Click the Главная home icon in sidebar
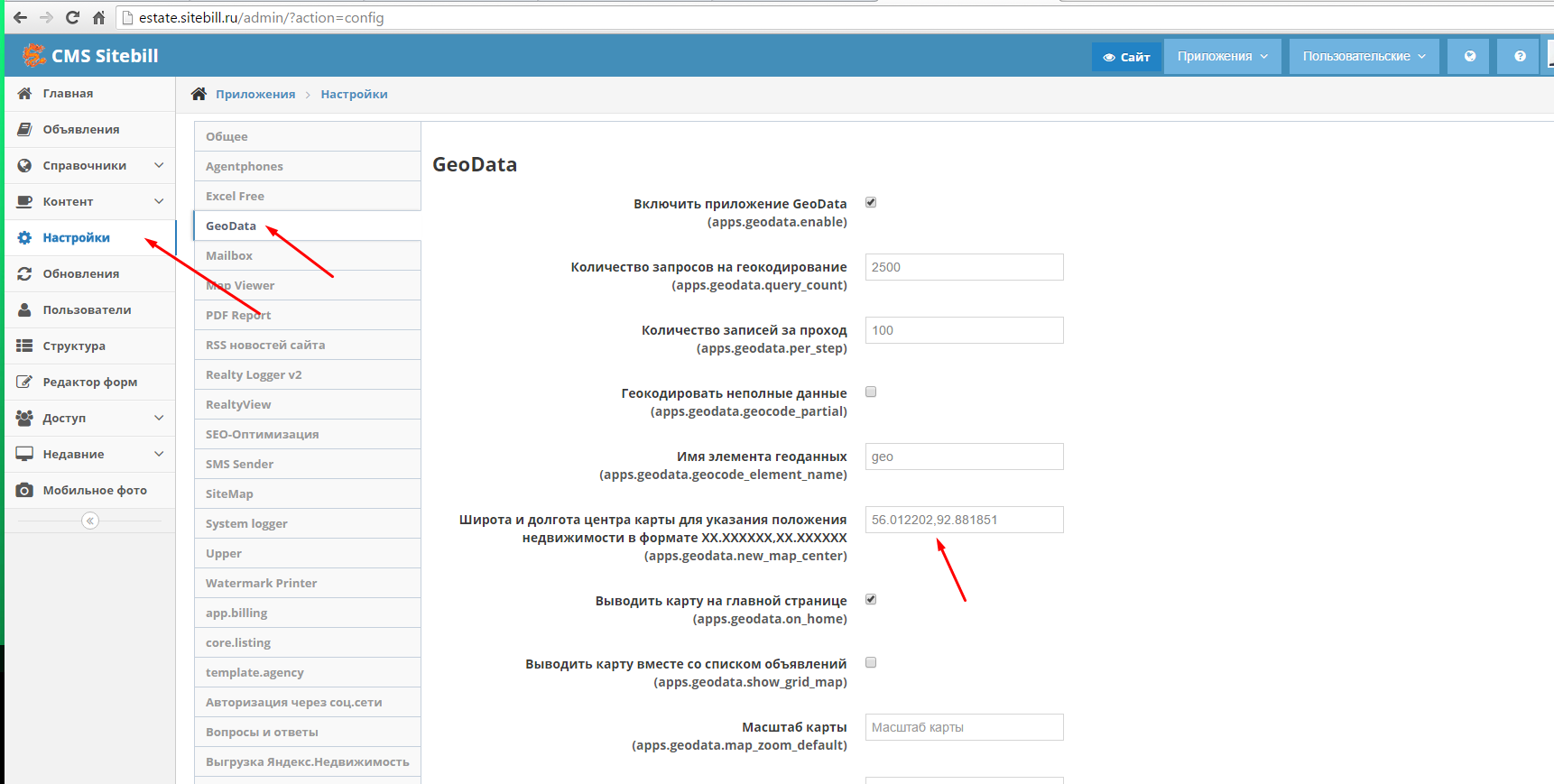 coord(24,93)
